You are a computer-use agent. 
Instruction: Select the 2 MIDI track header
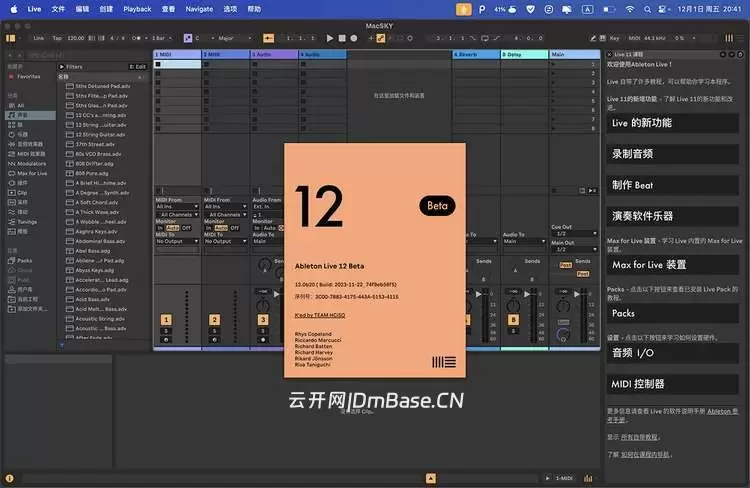point(226,55)
